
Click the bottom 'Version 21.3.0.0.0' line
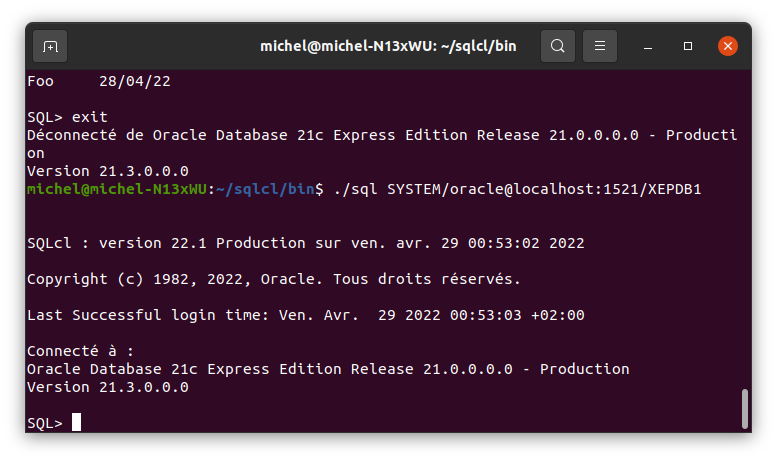(107, 387)
